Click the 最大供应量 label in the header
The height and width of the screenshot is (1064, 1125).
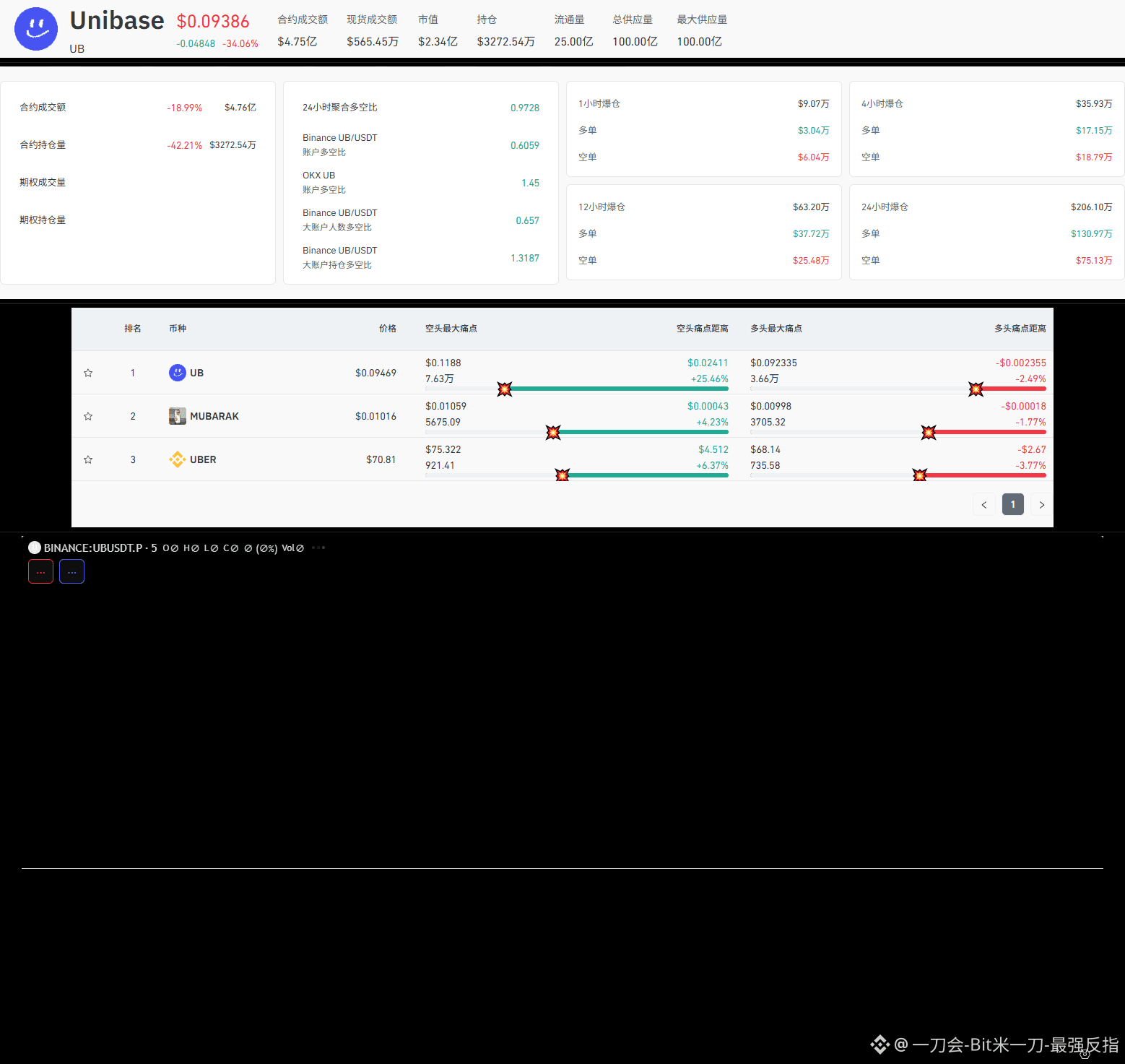(x=702, y=20)
